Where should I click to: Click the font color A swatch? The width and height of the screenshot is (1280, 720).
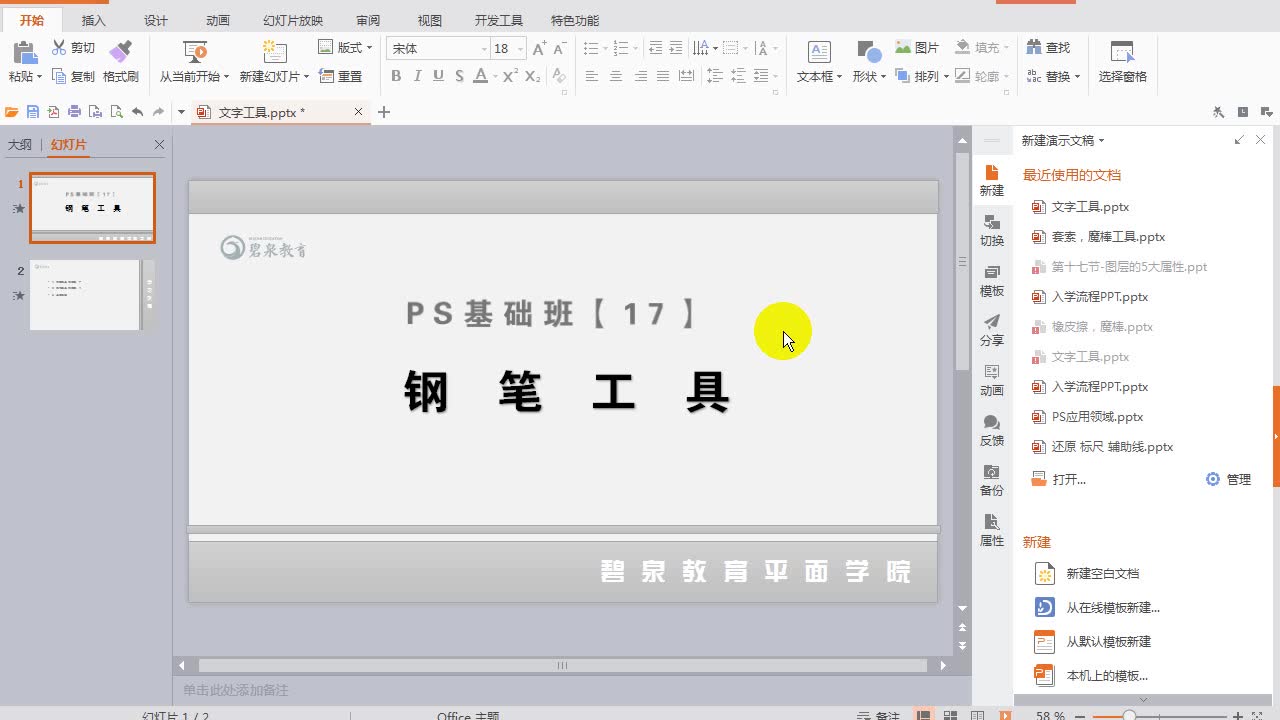coord(480,76)
